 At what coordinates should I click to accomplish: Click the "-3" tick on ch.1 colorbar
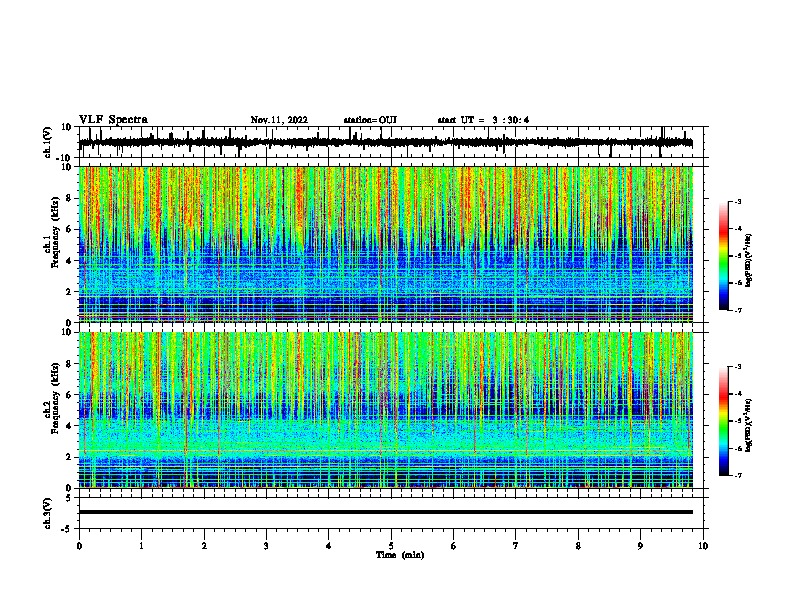[737, 201]
